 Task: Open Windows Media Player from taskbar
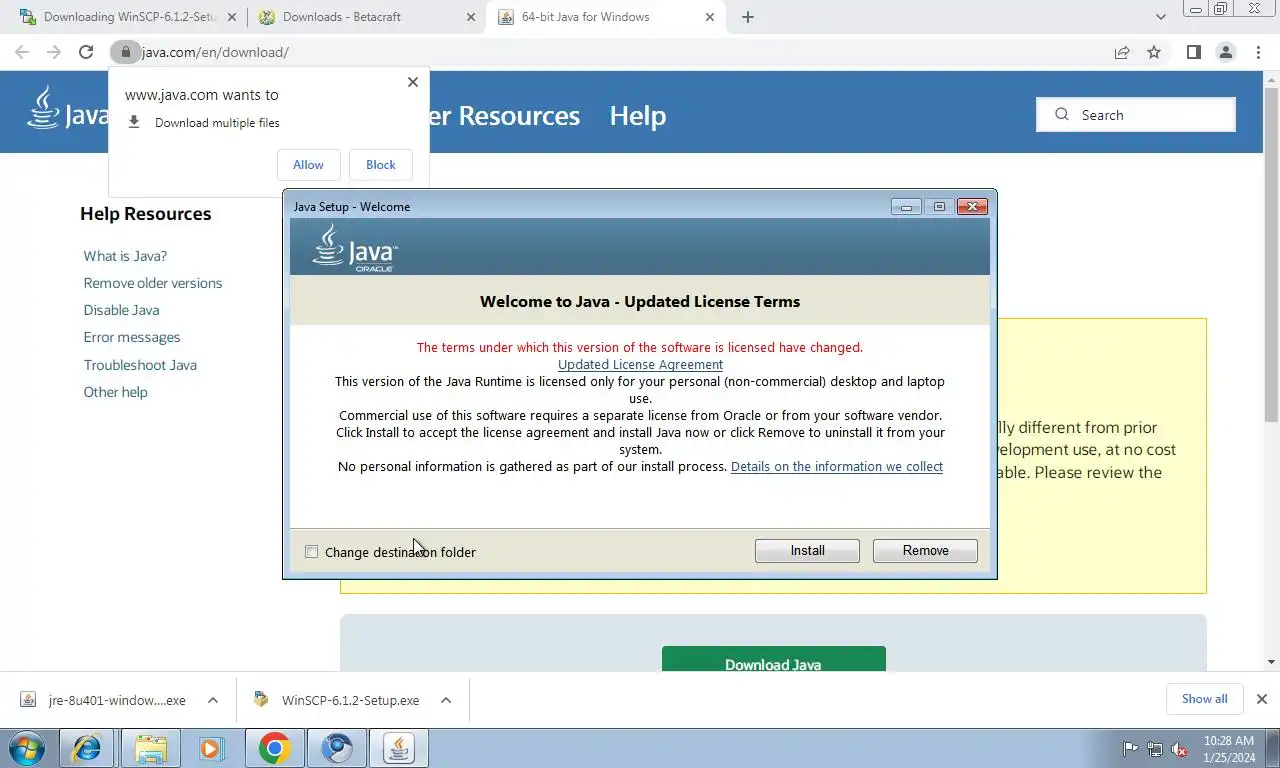(x=211, y=748)
